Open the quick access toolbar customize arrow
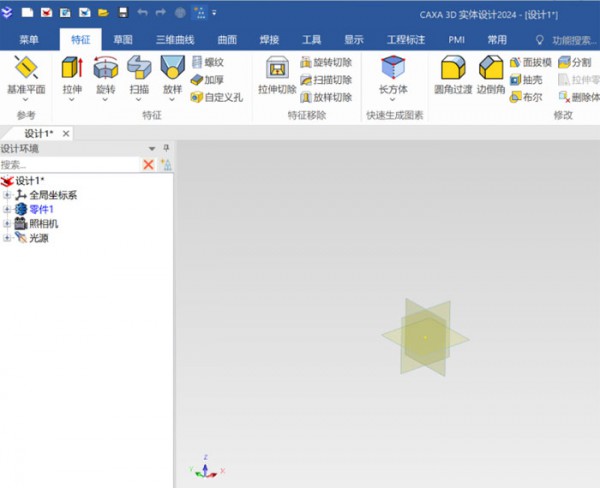Viewport: 600px width, 488px height. click(214, 13)
